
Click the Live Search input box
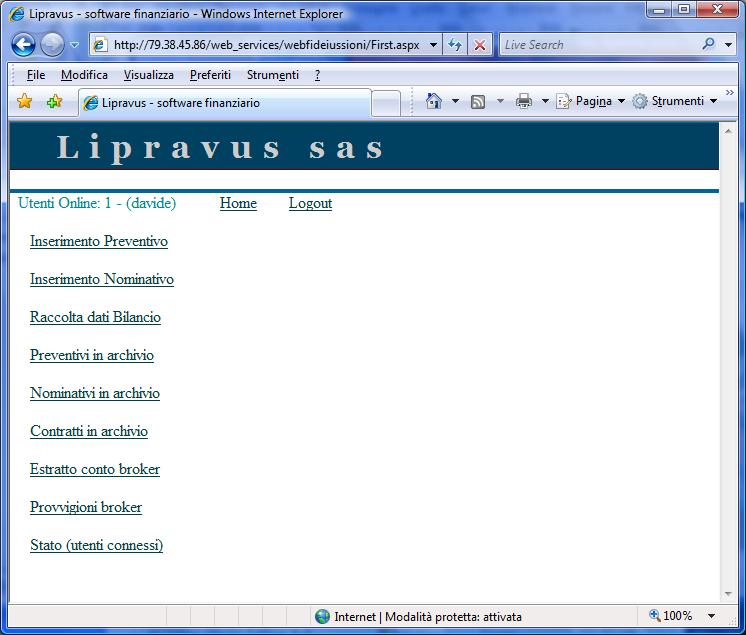point(600,45)
